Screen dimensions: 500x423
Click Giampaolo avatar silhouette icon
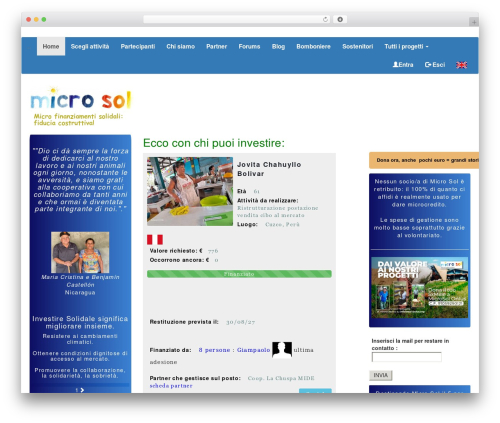click(282, 349)
